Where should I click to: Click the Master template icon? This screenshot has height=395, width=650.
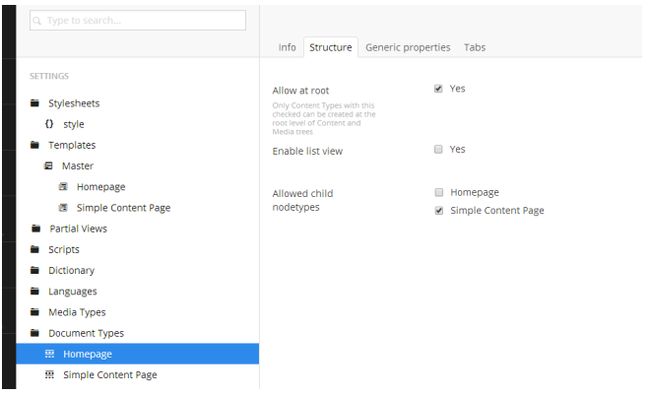point(49,166)
